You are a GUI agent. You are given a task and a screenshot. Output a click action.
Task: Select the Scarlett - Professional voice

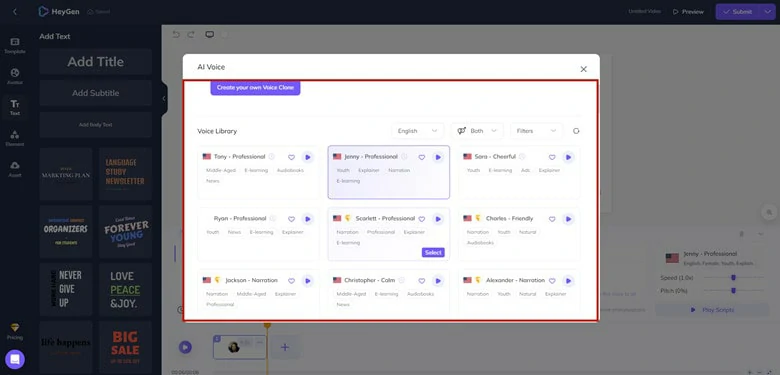click(x=433, y=253)
